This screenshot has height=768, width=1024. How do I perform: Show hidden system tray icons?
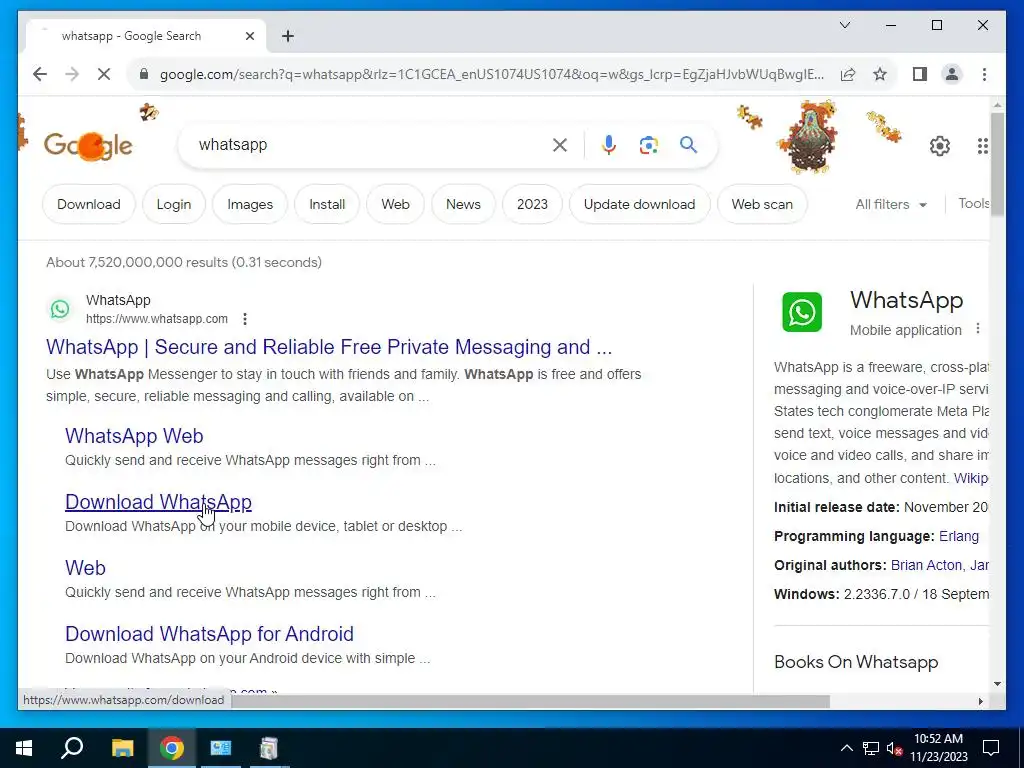tap(846, 748)
